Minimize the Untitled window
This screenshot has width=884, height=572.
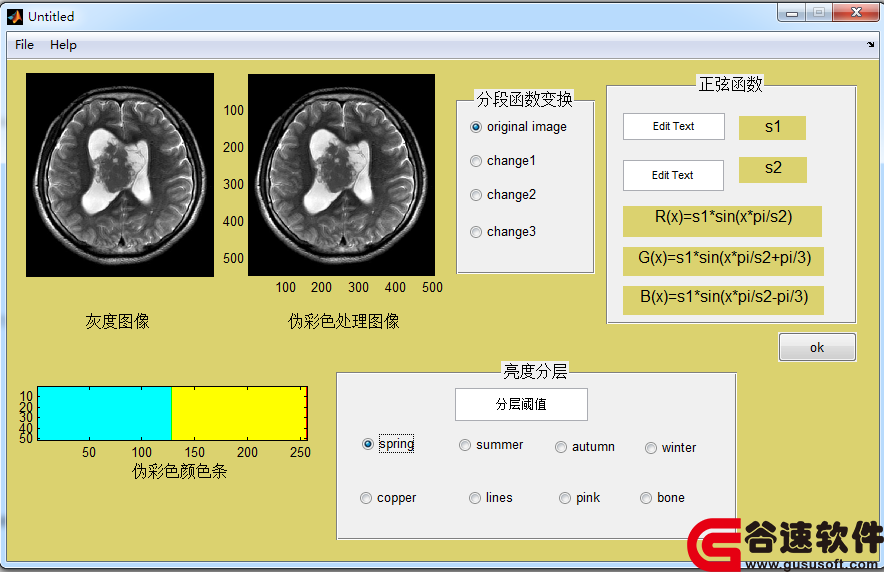[x=792, y=13]
